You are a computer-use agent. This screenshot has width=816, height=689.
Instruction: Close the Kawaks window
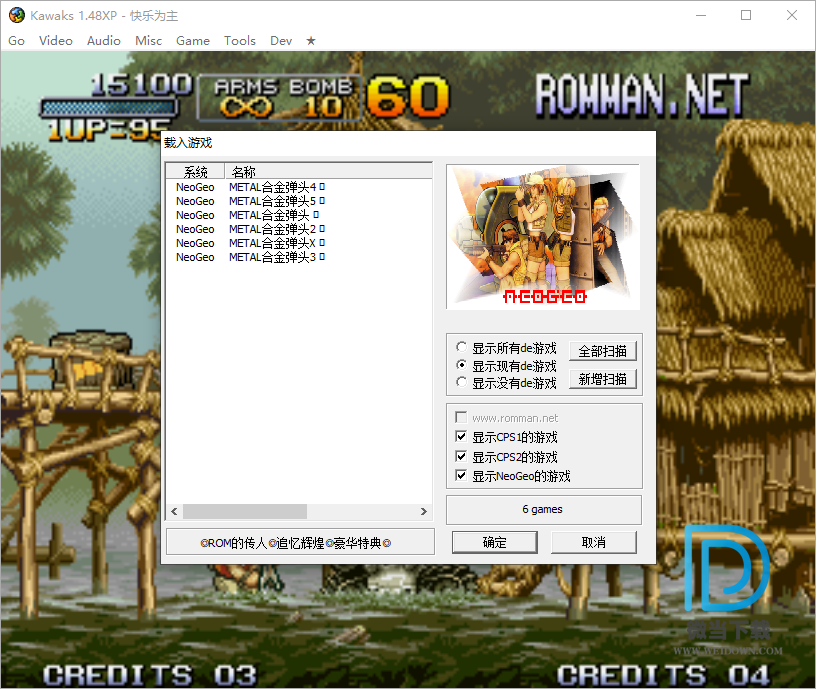[792, 15]
